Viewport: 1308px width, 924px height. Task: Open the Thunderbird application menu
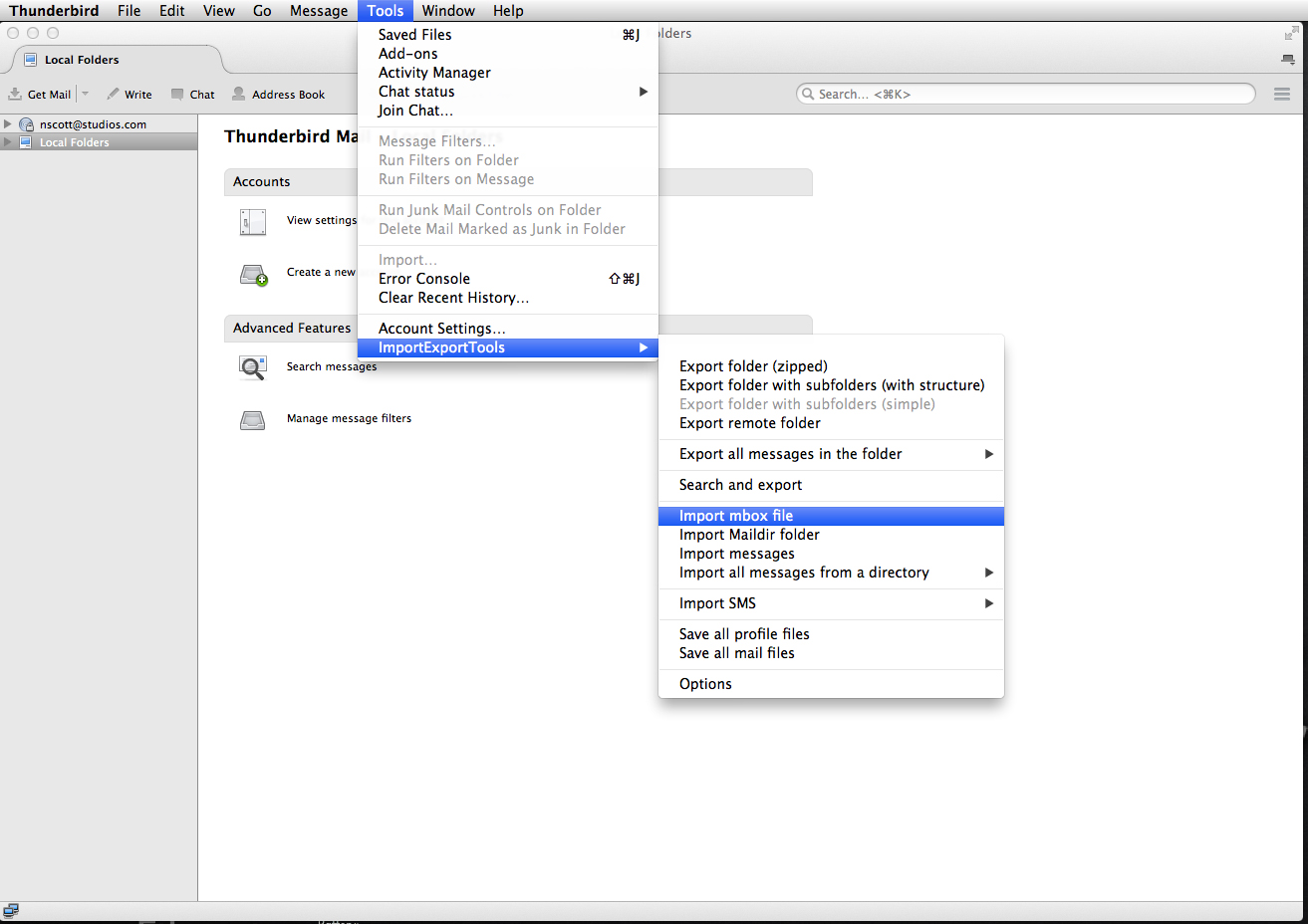[54, 11]
